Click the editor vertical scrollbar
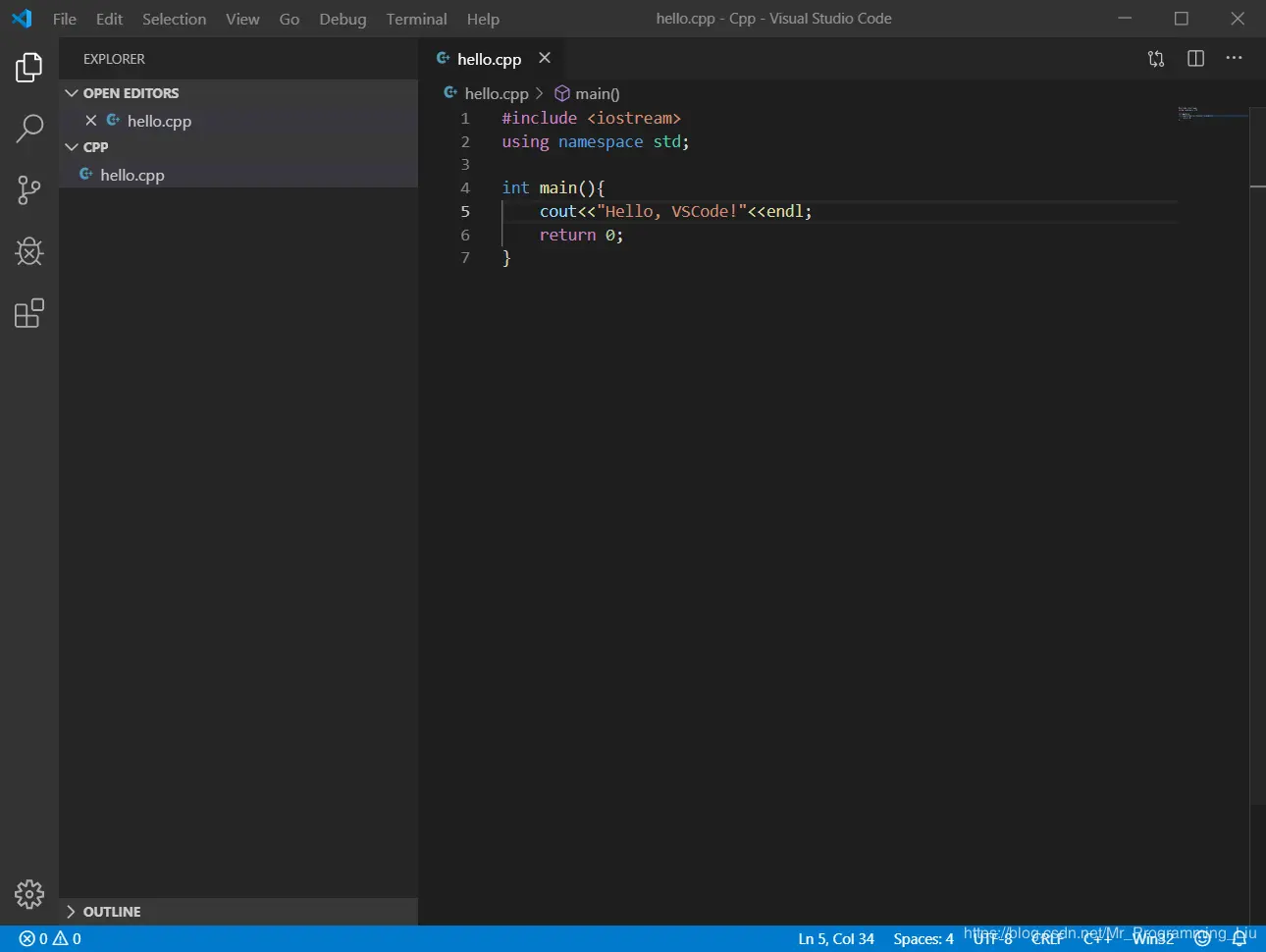1266x952 pixels. click(x=1257, y=455)
